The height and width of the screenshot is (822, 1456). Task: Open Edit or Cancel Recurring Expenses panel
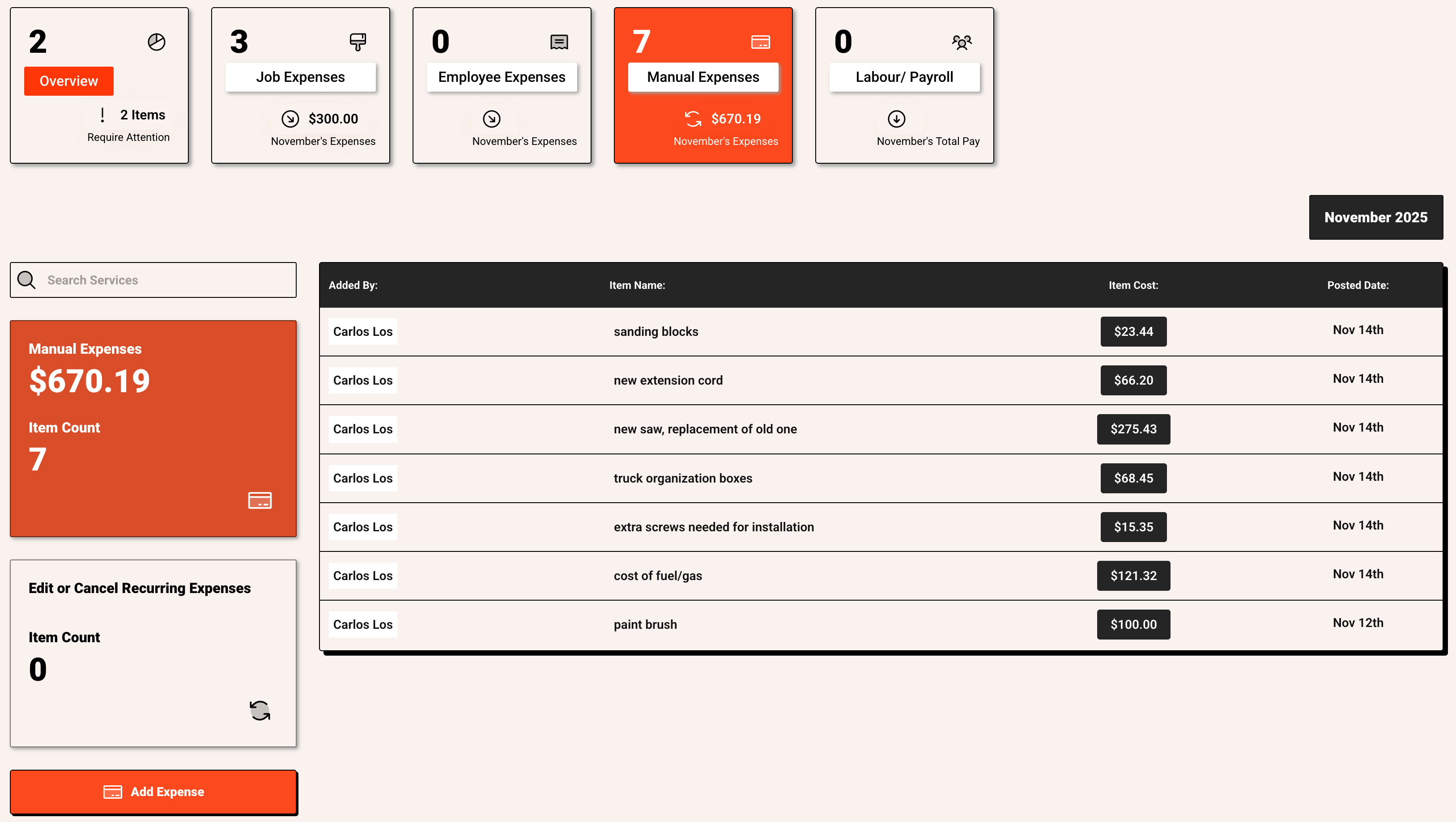coord(140,588)
